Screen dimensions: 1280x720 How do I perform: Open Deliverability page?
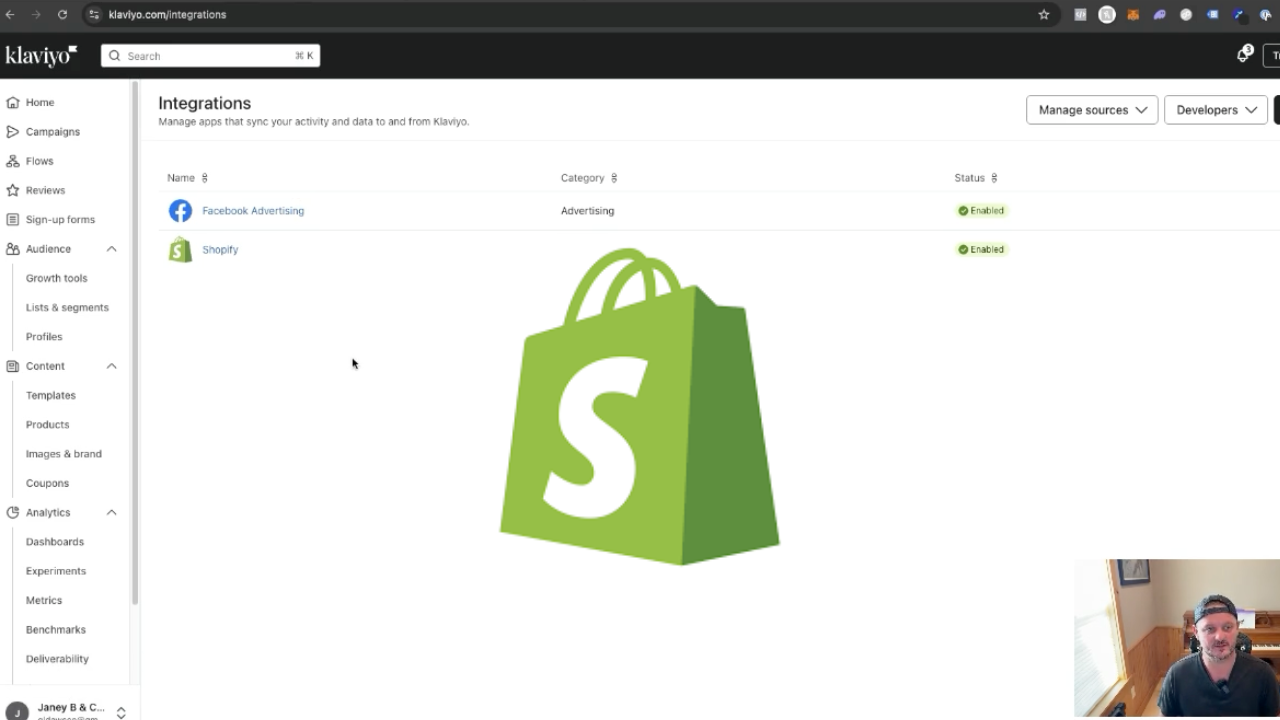coord(57,659)
